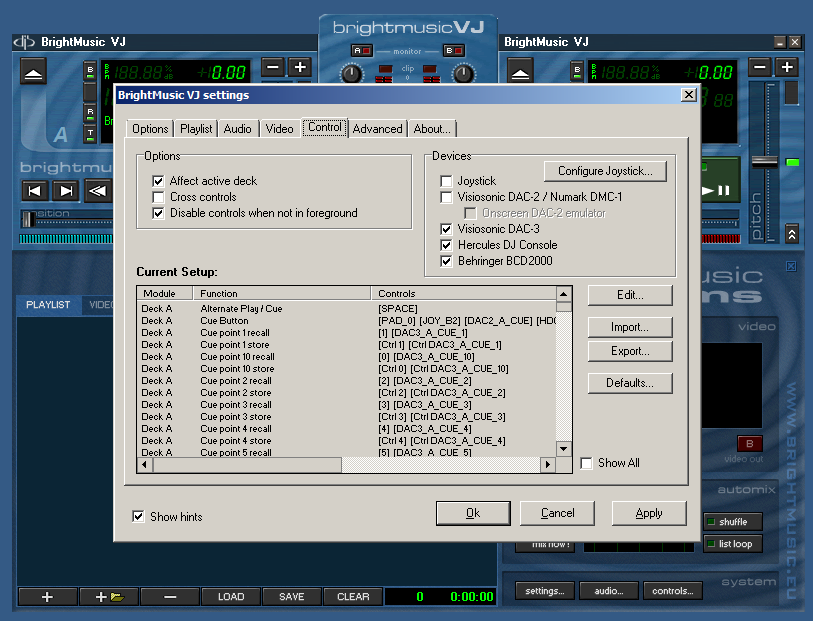The height and width of the screenshot is (621, 813).
Task: Decrease pitch with deck B minus button
Action: [x=760, y=67]
